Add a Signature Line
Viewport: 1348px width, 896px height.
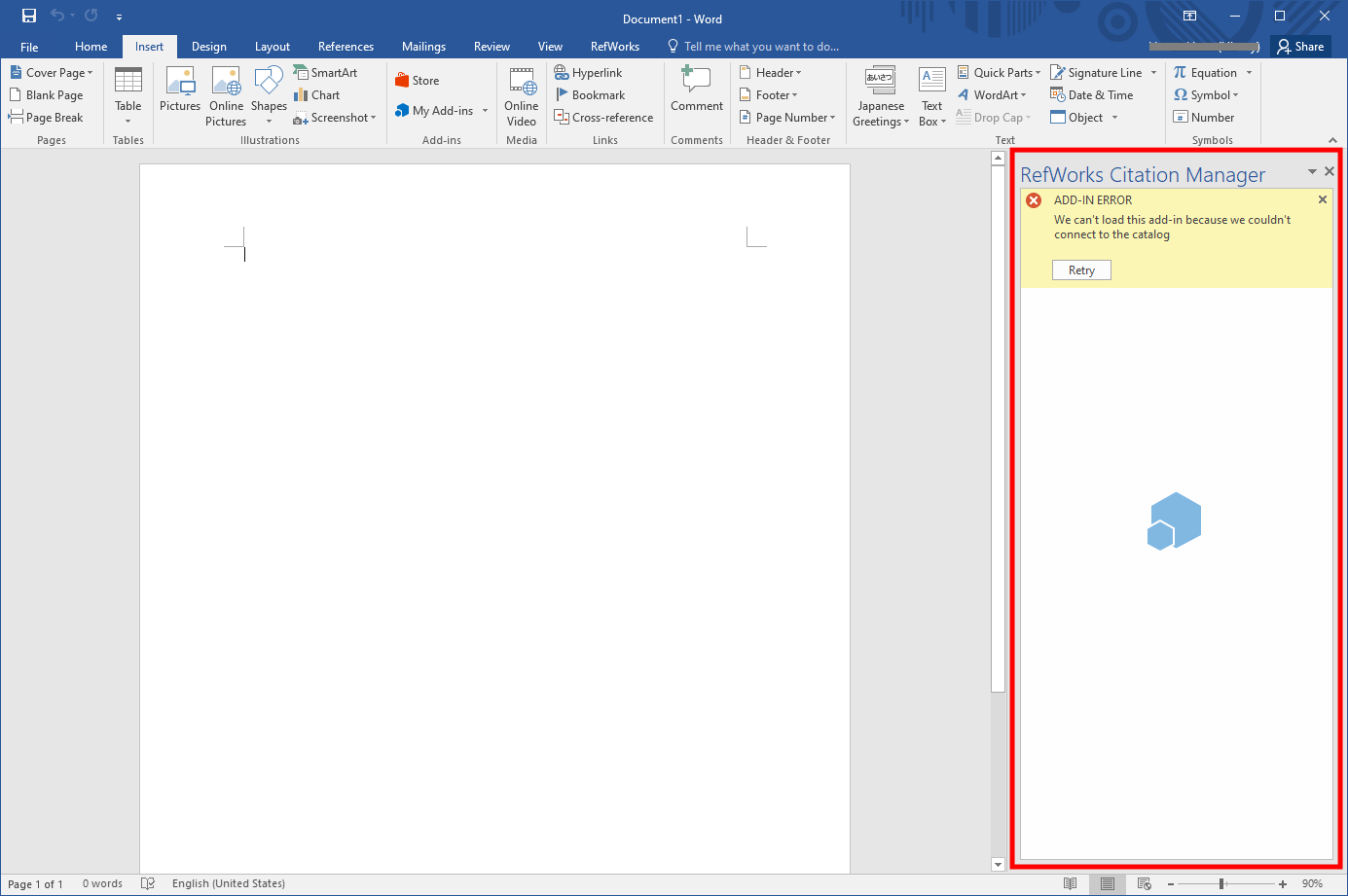[x=1097, y=73]
